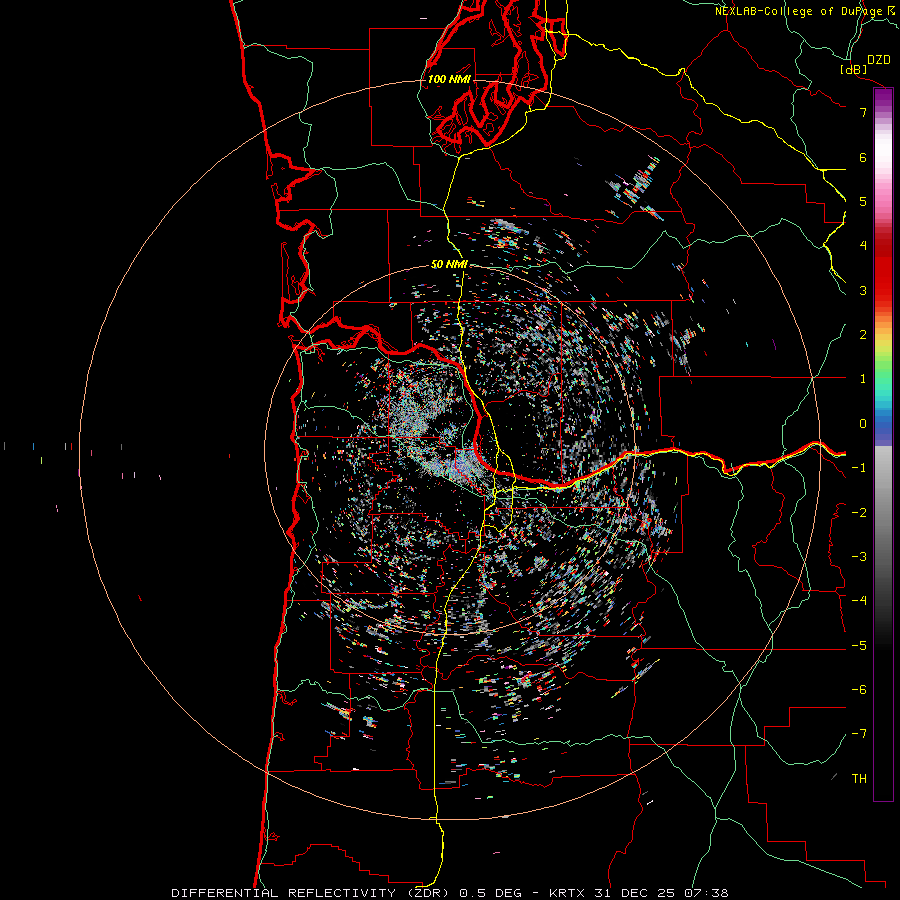Click the 'TH' label on the color scale

pos(859,778)
